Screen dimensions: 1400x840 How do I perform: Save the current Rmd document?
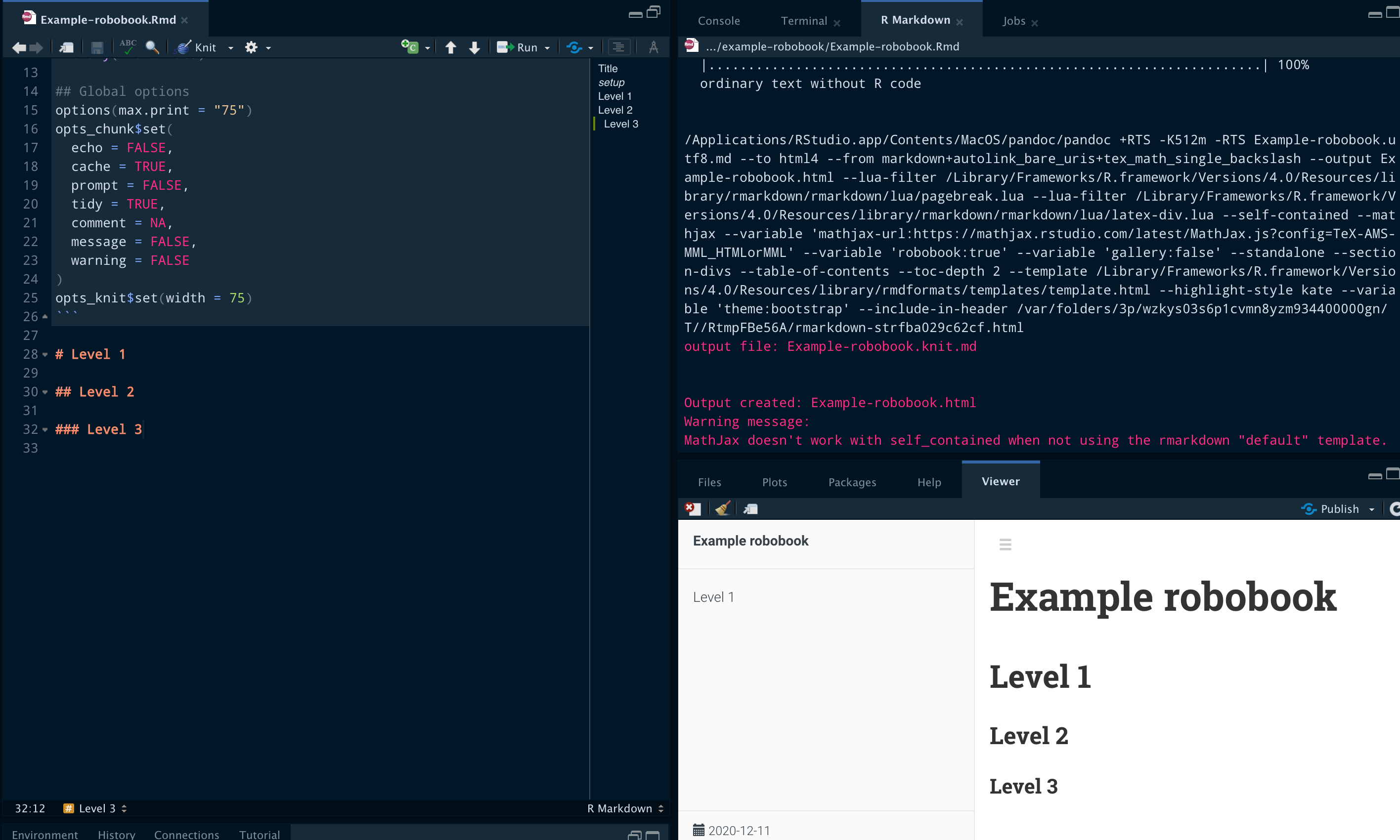(x=97, y=47)
